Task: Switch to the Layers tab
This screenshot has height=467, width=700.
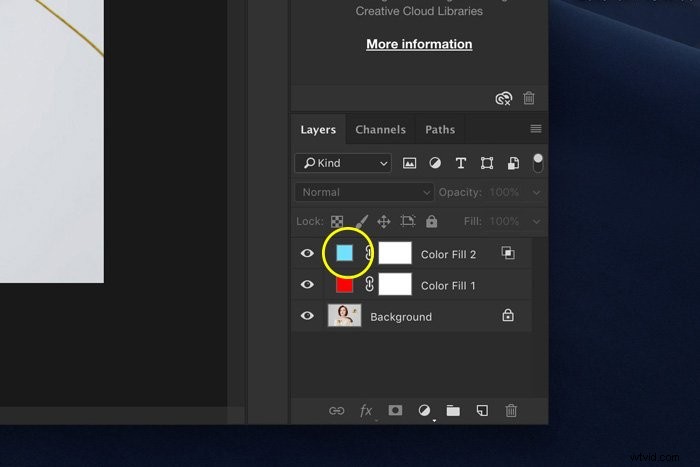Action: [x=318, y=129]
